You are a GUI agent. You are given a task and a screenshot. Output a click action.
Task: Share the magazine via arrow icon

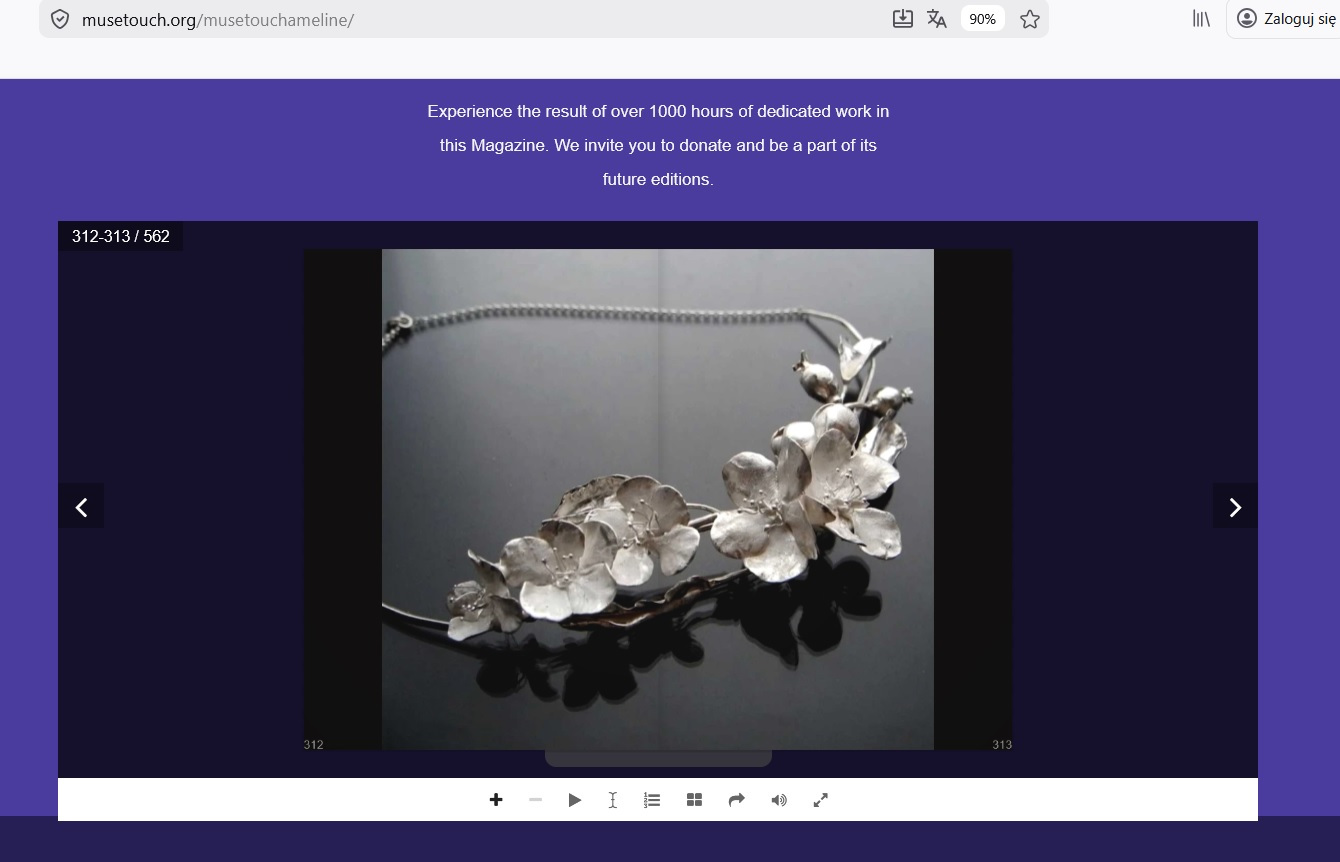coord(737,800)
